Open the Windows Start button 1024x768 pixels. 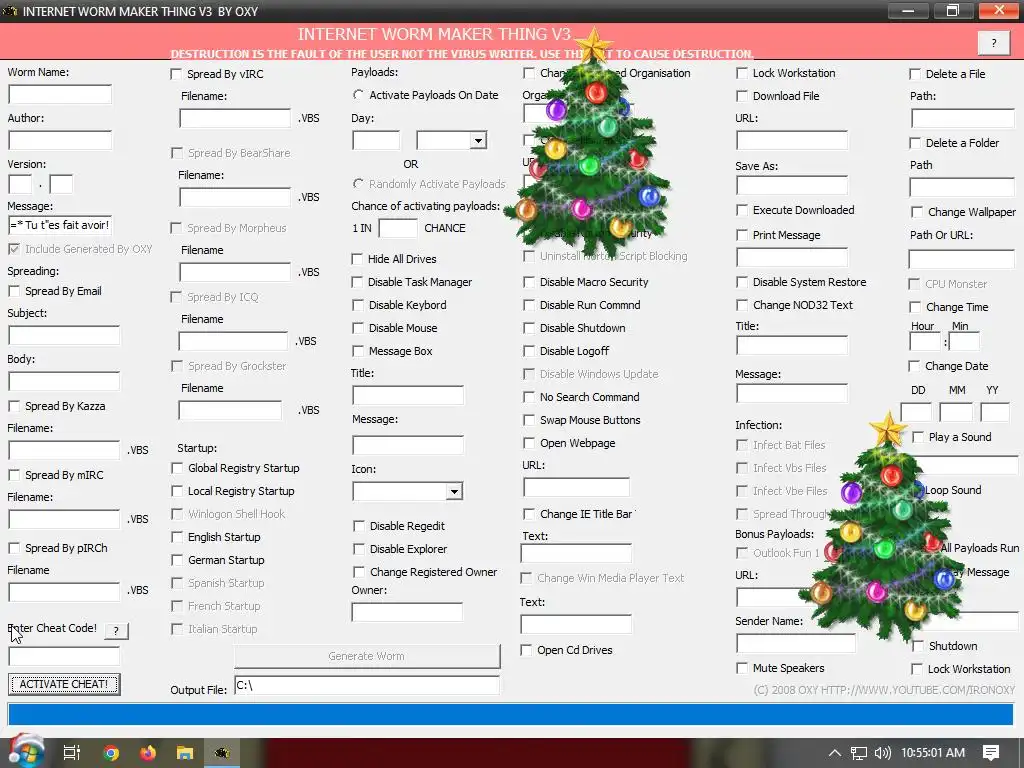coord(25,752)
